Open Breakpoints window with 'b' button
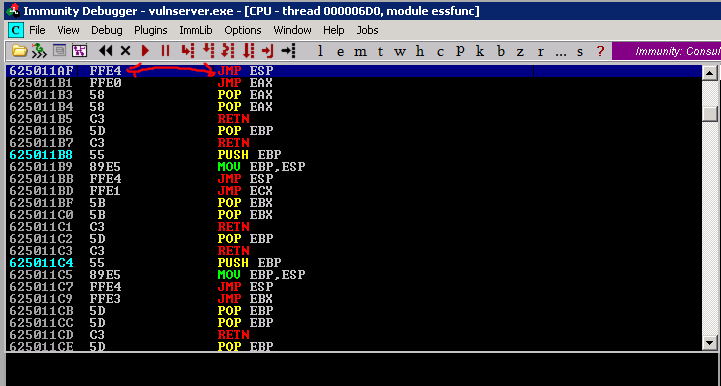Viewport: 721px width, 386px height. click(x=501, y=51)
